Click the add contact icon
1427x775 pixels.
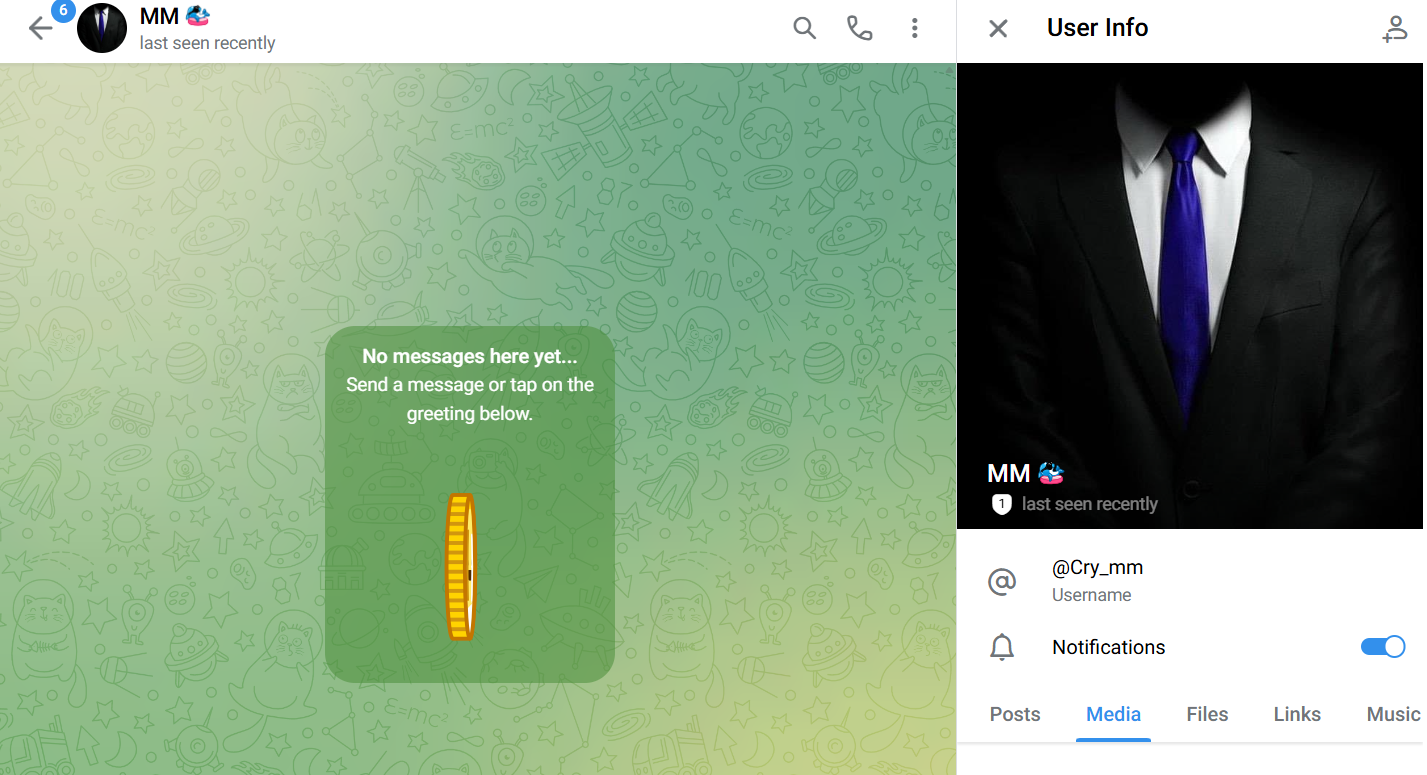1394,29
